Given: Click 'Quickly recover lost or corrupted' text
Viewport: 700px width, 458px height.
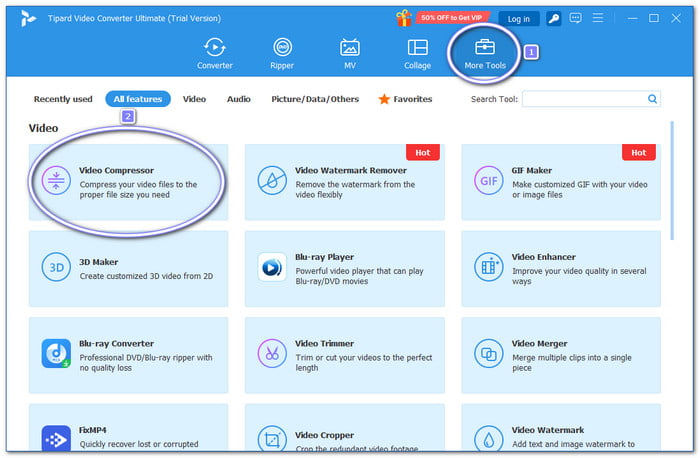Looking at the screenshot, I should tap(139, 444).
